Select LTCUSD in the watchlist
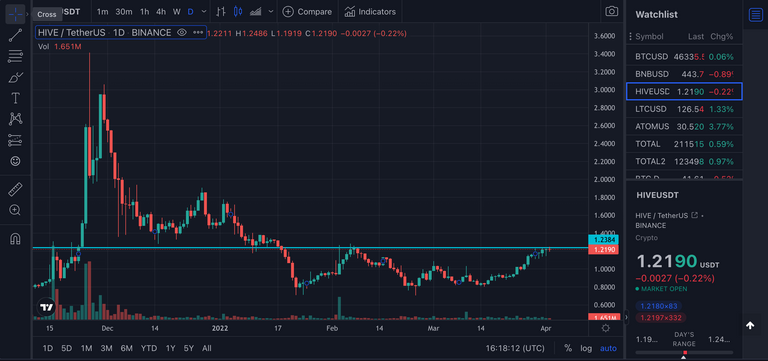The width and height of the screenshot is (768, 361). [x=684, y=109]
